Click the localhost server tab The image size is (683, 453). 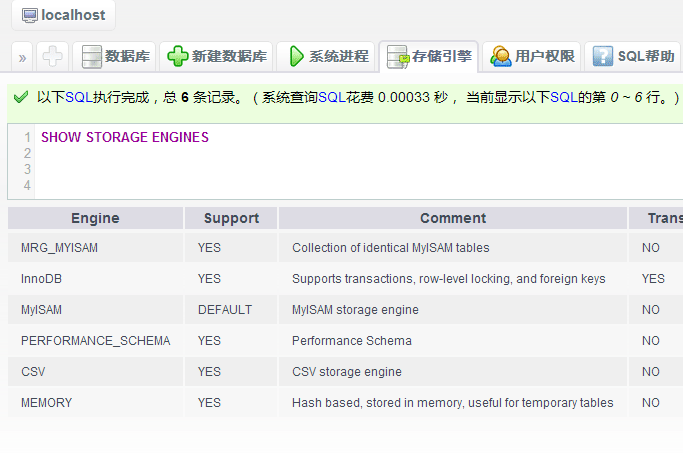tap(64, 15)
